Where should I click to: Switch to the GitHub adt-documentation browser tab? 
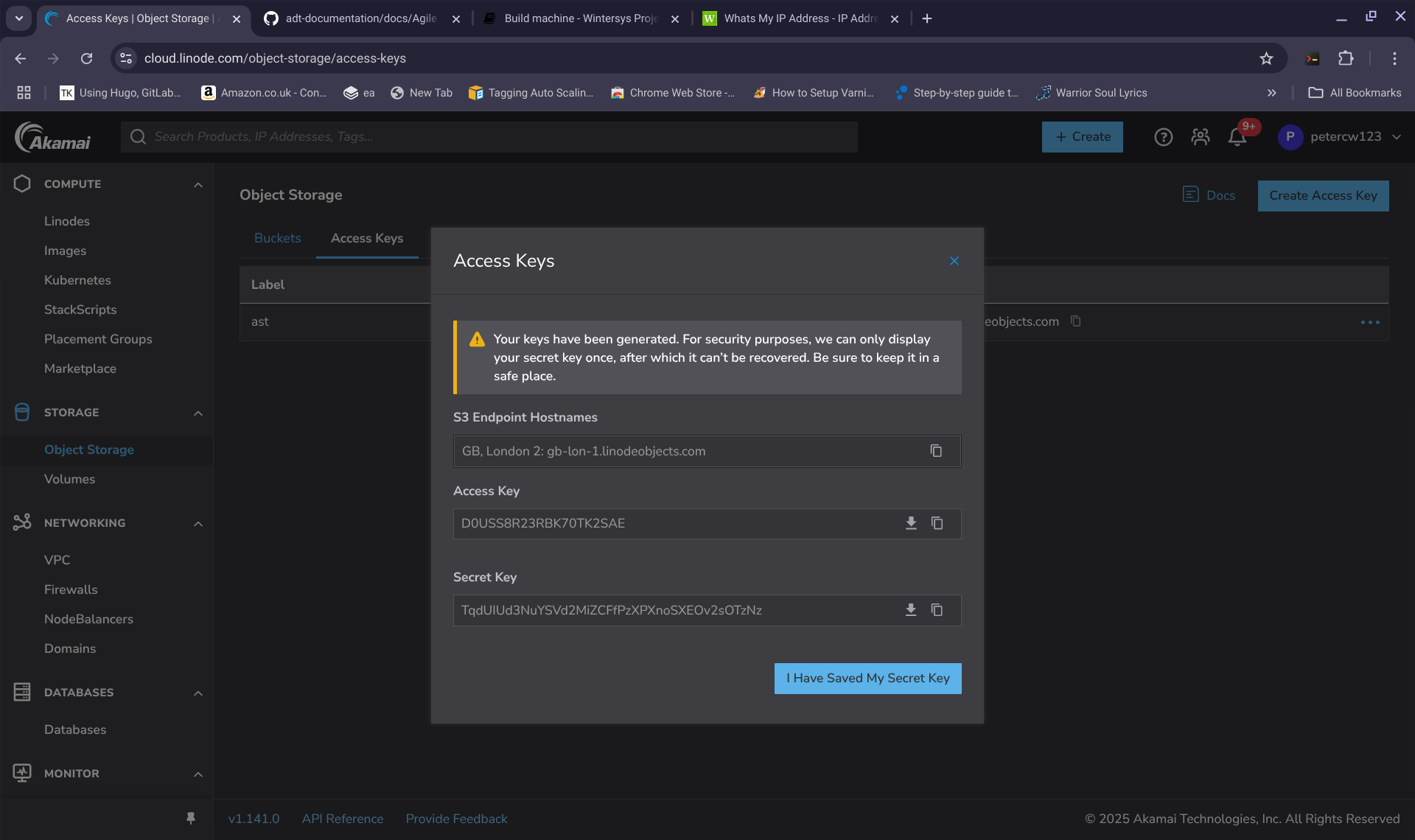[x=361, y=18]
